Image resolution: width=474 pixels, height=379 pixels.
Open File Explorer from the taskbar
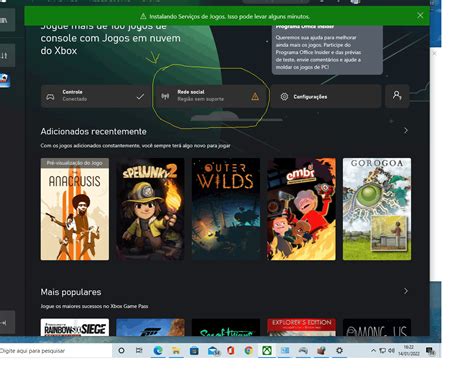[176, 351]
